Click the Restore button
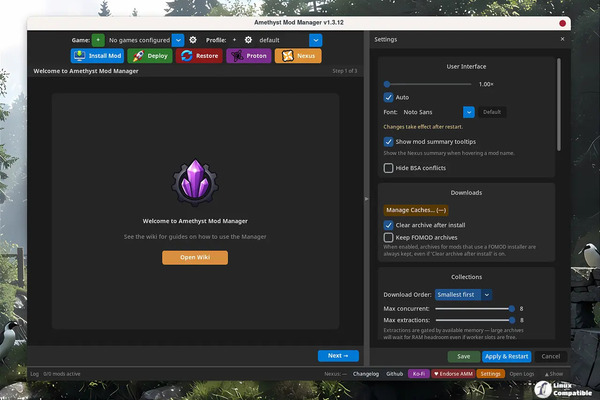 click(x=199, y=56)
